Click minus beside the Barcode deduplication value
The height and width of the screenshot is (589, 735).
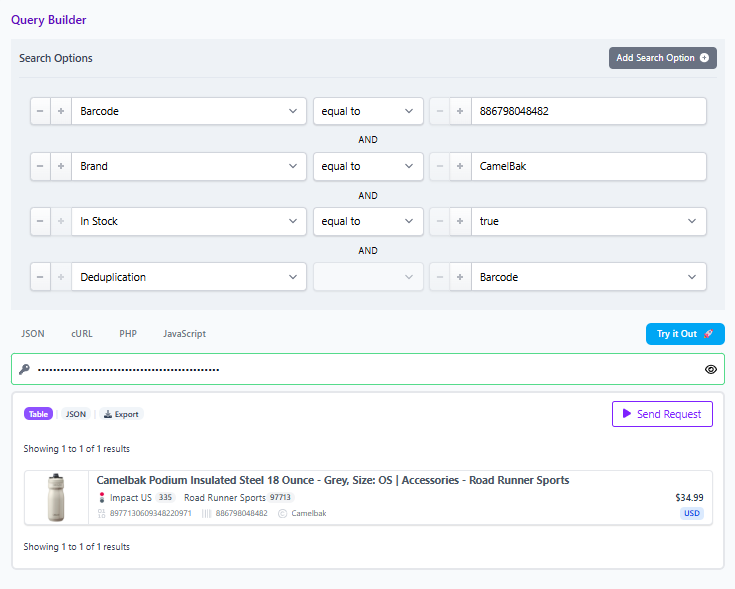440,277
